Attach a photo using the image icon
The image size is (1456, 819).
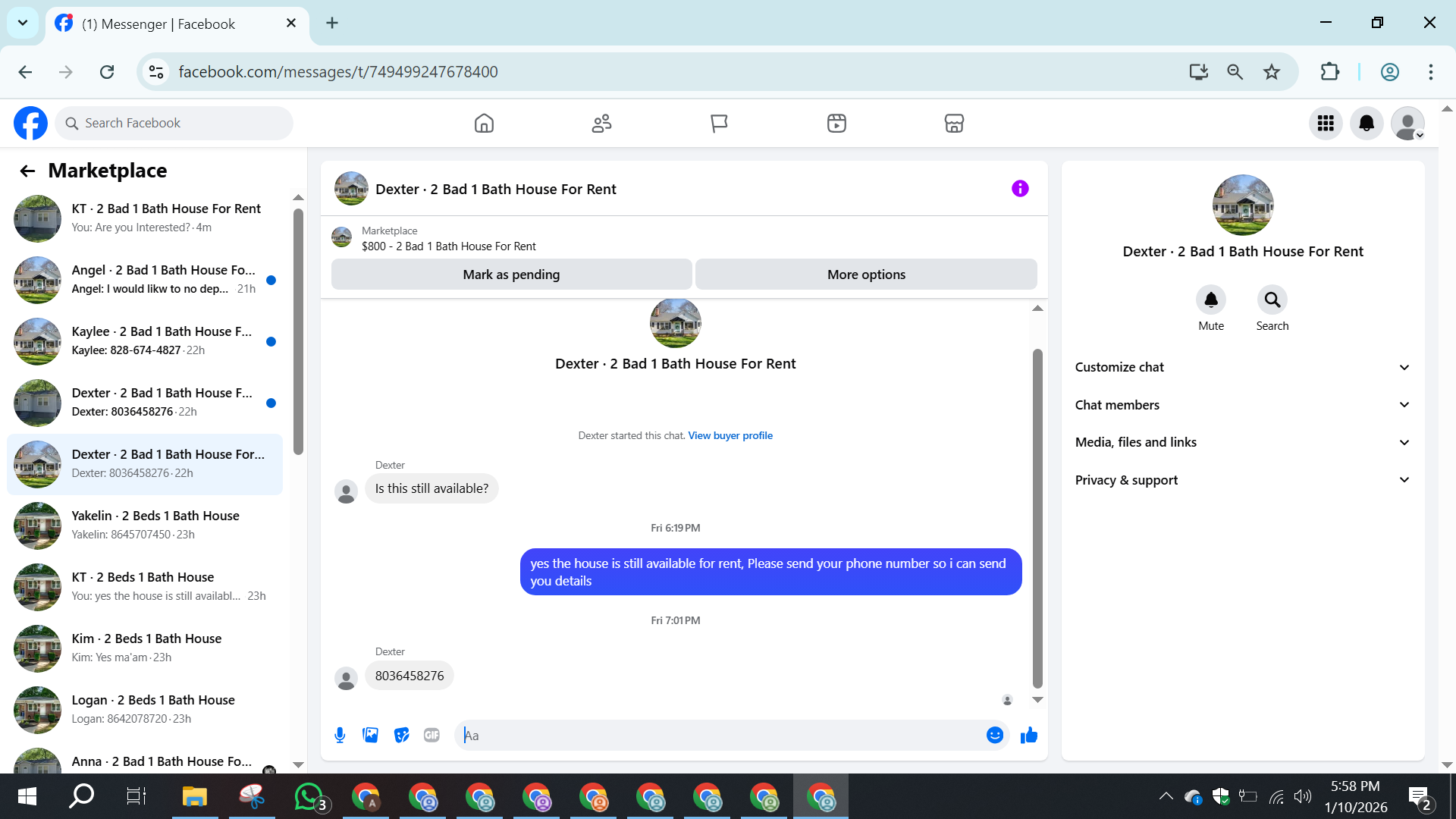tap(370, 735)
